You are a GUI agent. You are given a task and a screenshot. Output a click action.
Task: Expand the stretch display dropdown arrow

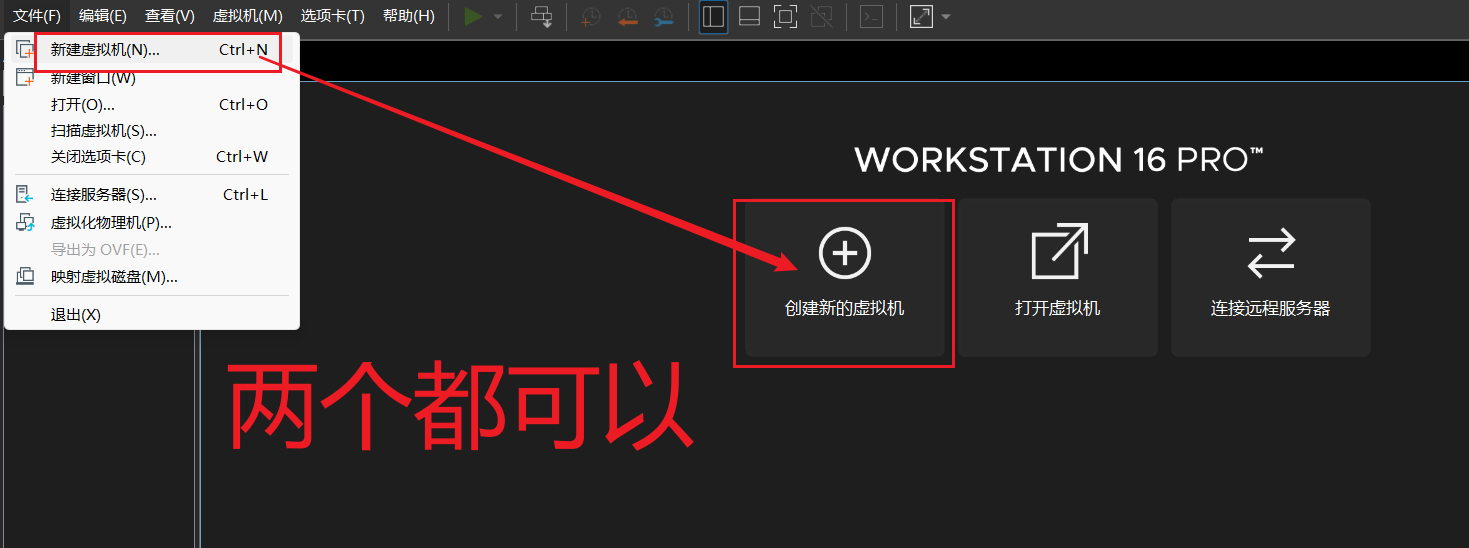tap(946, 17)
